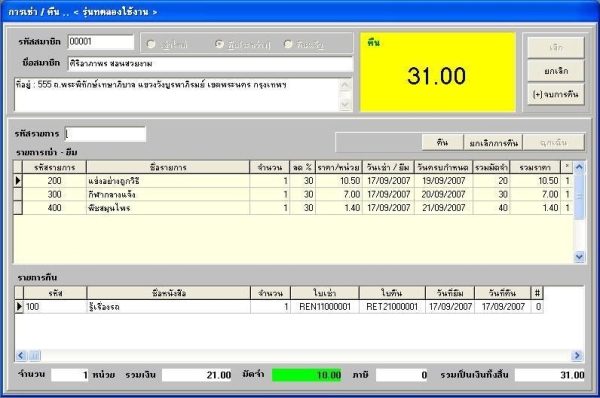600x398 pixels.
Task: Click the รหัสรายการ column header
Action: [54, 167]
